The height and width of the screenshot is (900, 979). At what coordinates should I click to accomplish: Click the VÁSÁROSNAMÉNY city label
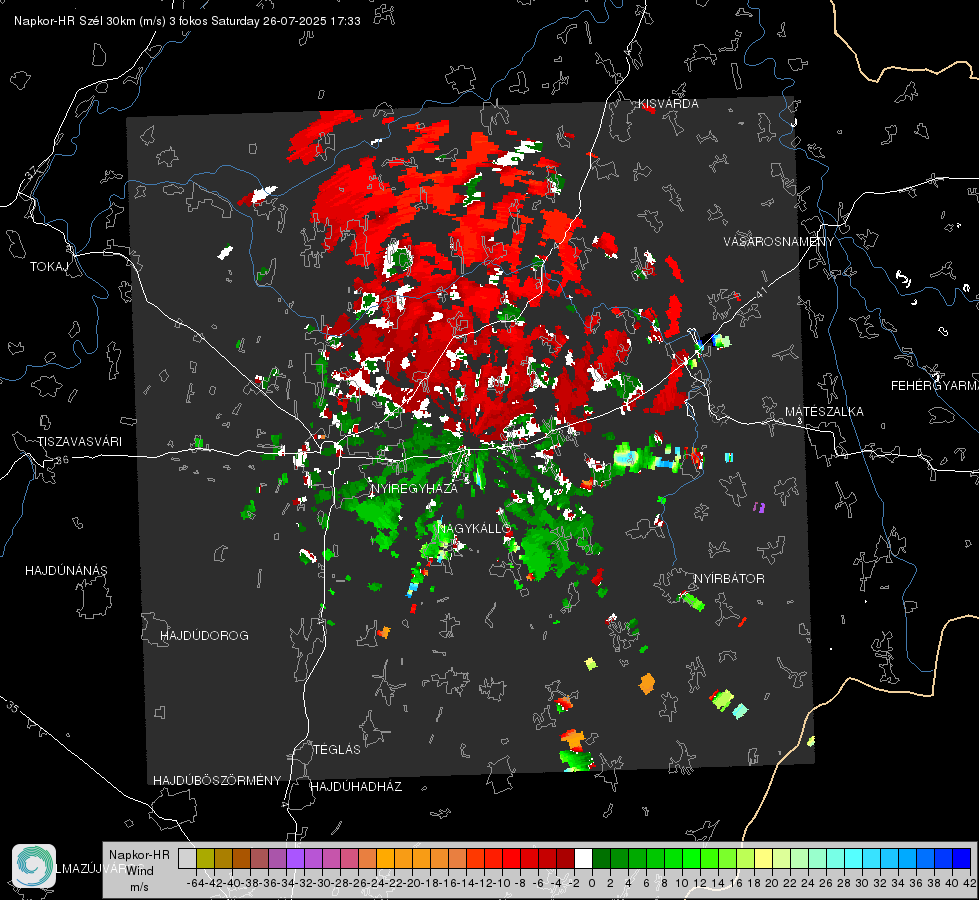point(779,242)
